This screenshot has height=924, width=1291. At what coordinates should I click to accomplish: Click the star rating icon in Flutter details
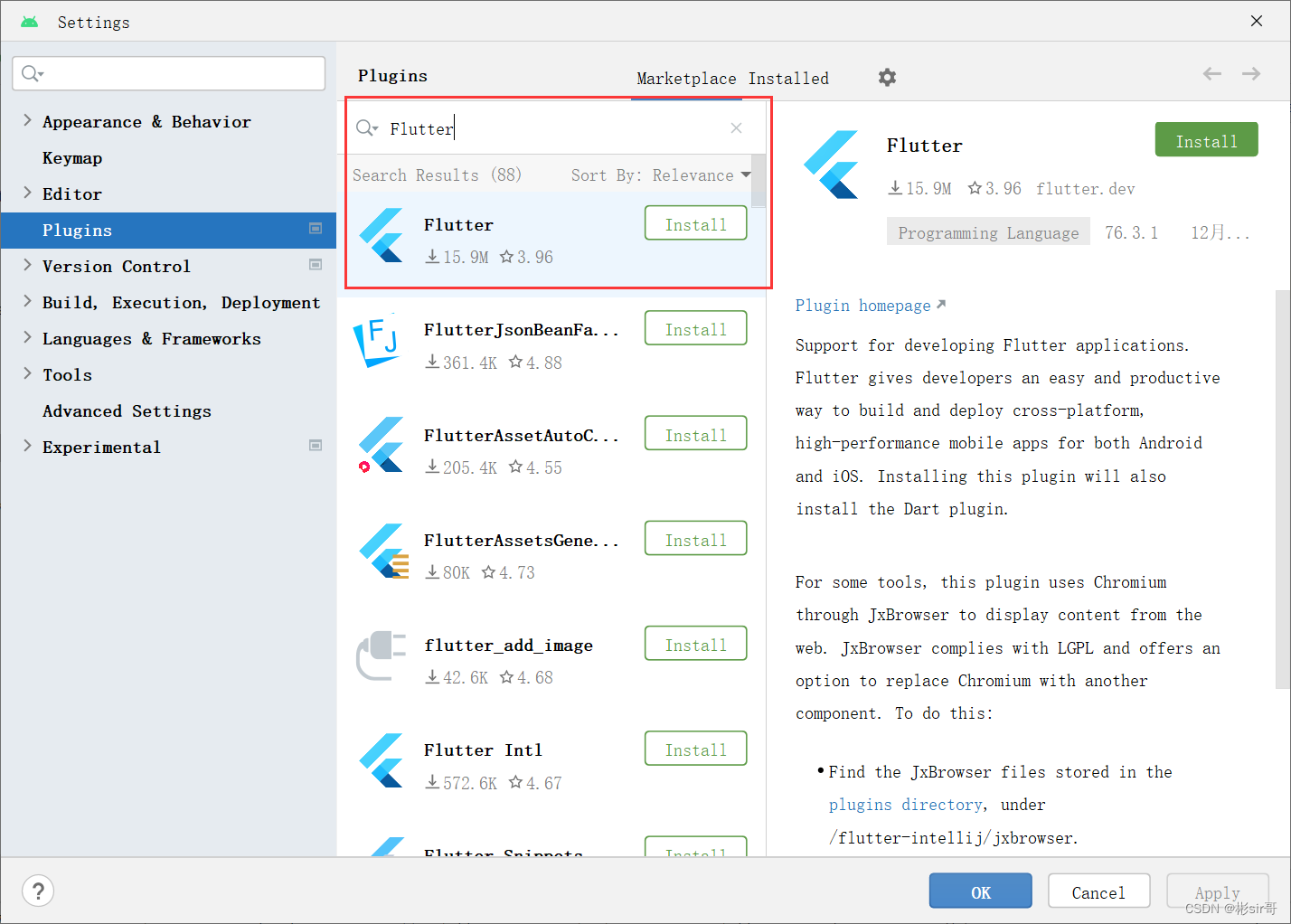pyautogui.click(x=975, y=188)
